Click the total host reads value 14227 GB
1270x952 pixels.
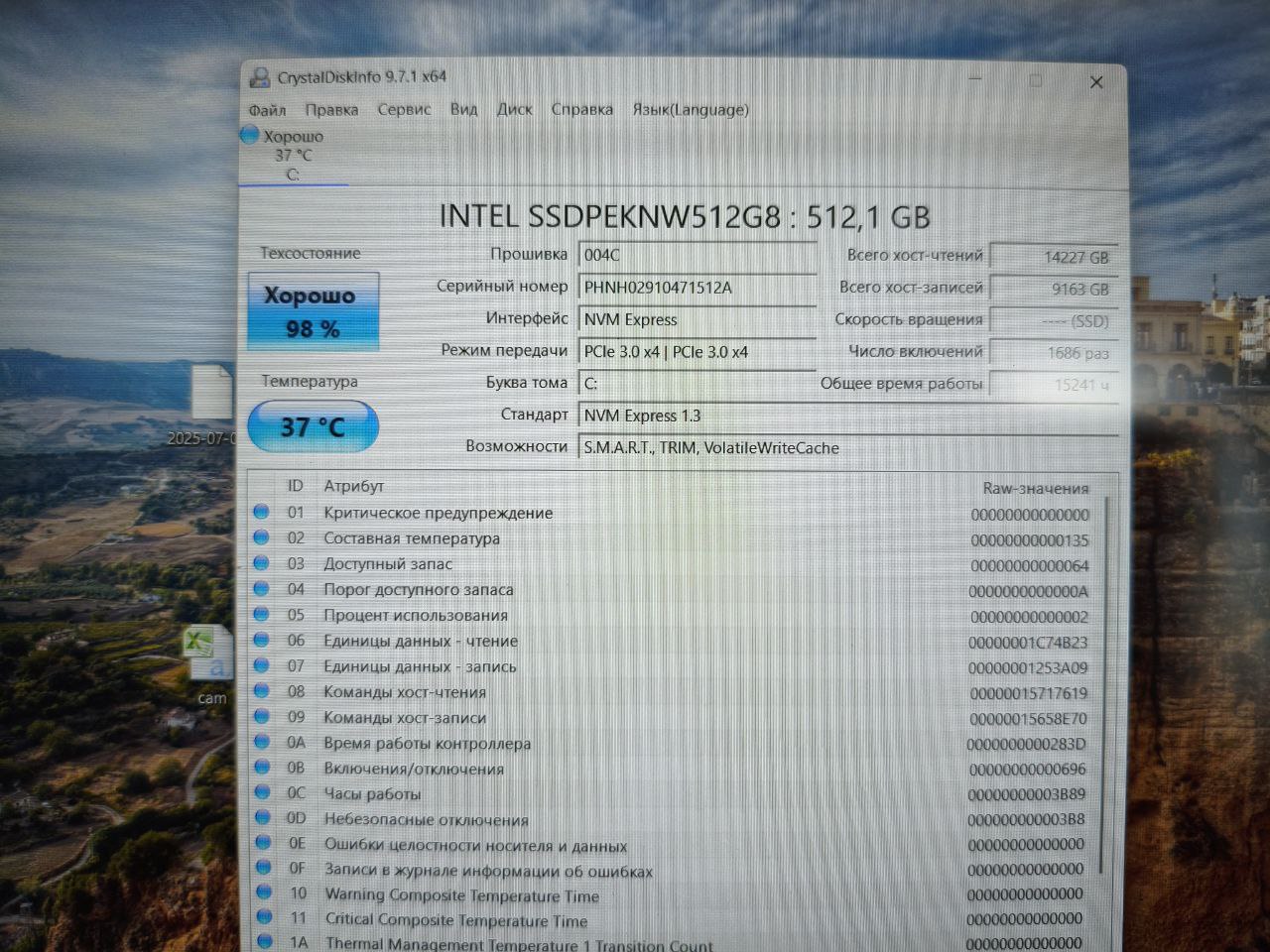click(1054, 257)
